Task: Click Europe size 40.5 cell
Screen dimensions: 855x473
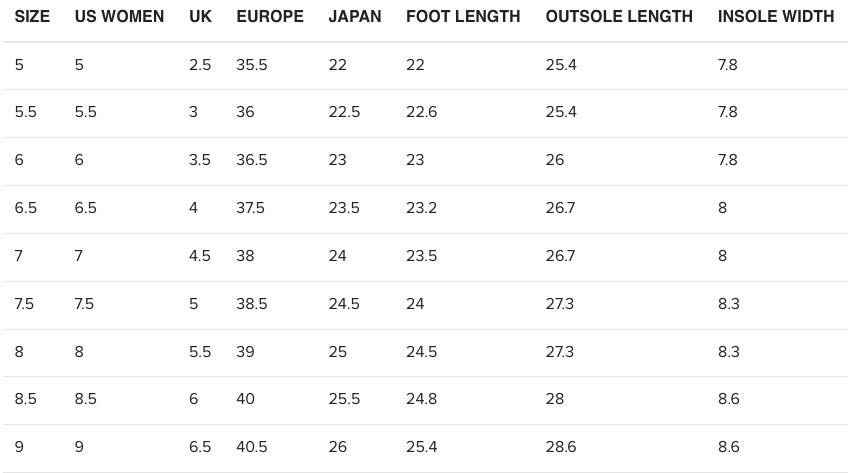Action: pos(252,447)
